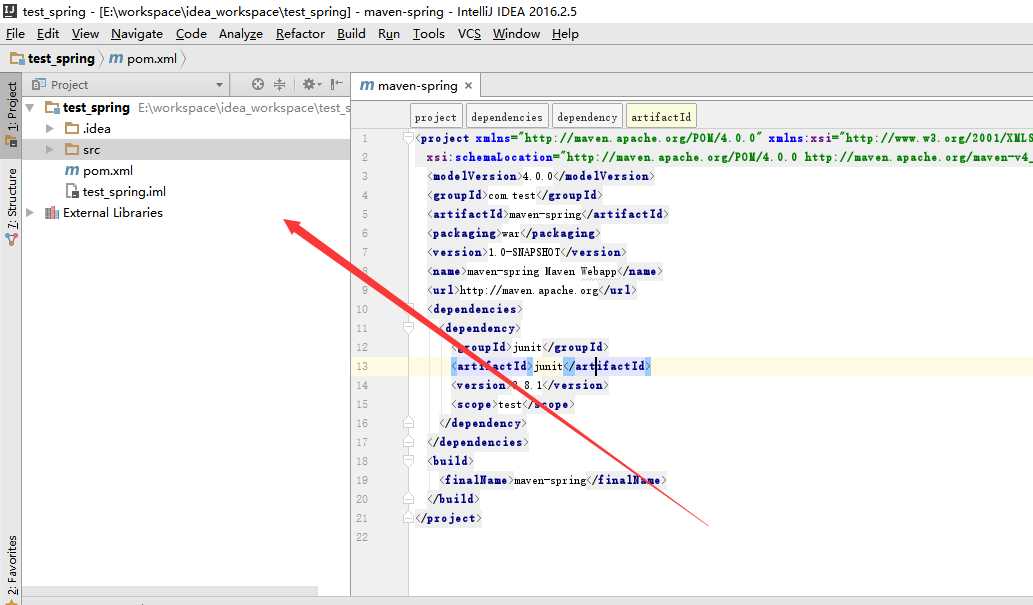Click the artifactId breadcrumb in the editor
This screenshot has width=1033, height=605.
[x=661, y=117]
